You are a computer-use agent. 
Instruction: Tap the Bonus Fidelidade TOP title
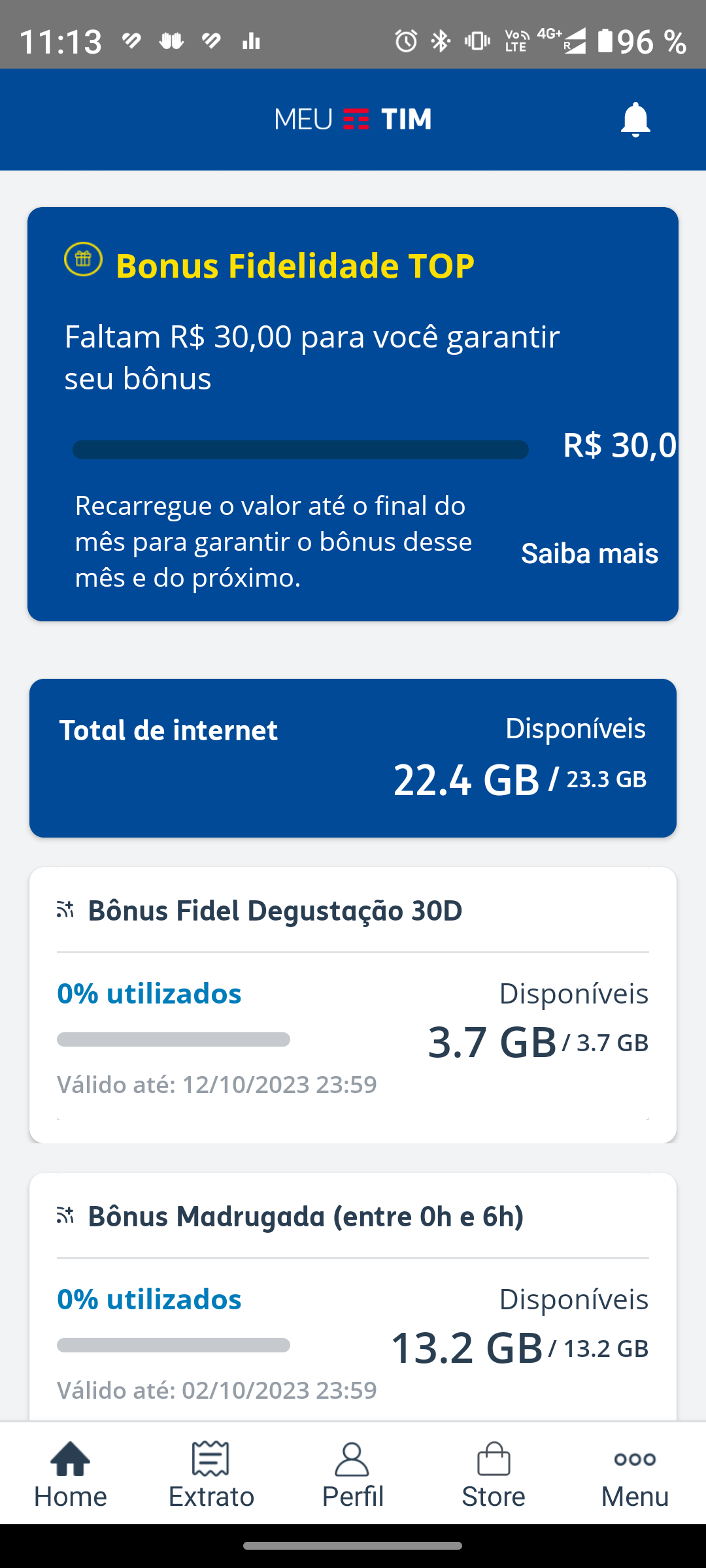pyautogui.click(x=295, y=266)
